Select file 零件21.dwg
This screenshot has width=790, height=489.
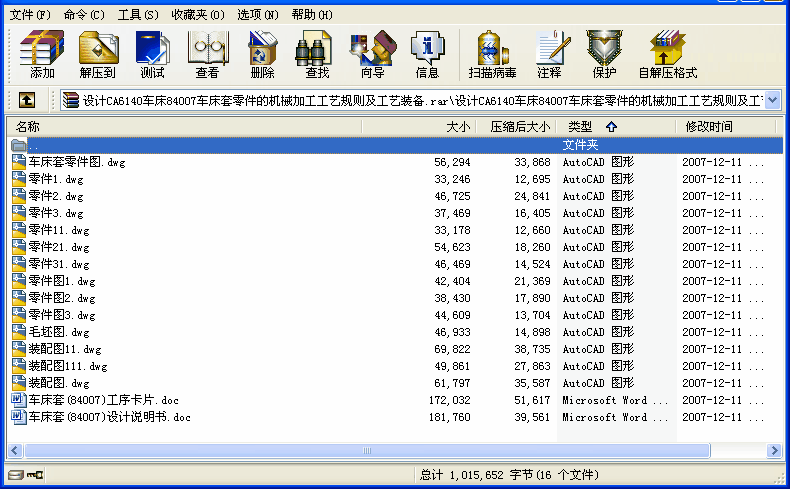pyautogui.click(x=59, y=247)
